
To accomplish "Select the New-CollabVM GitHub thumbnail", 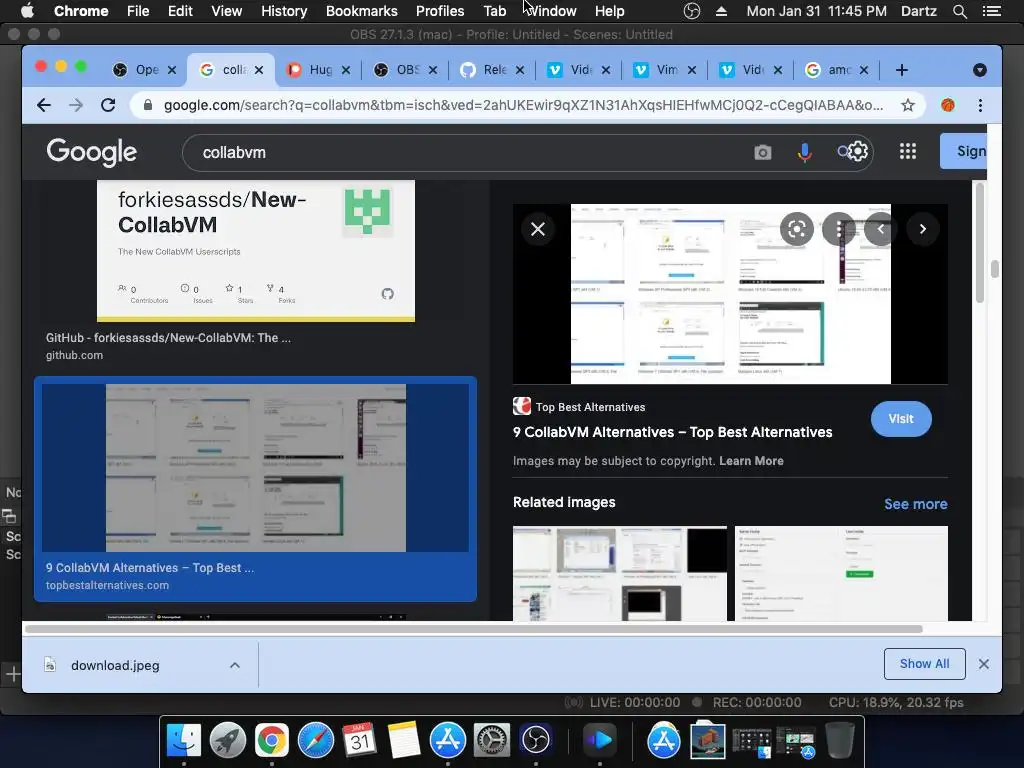I will click(255, 251).
